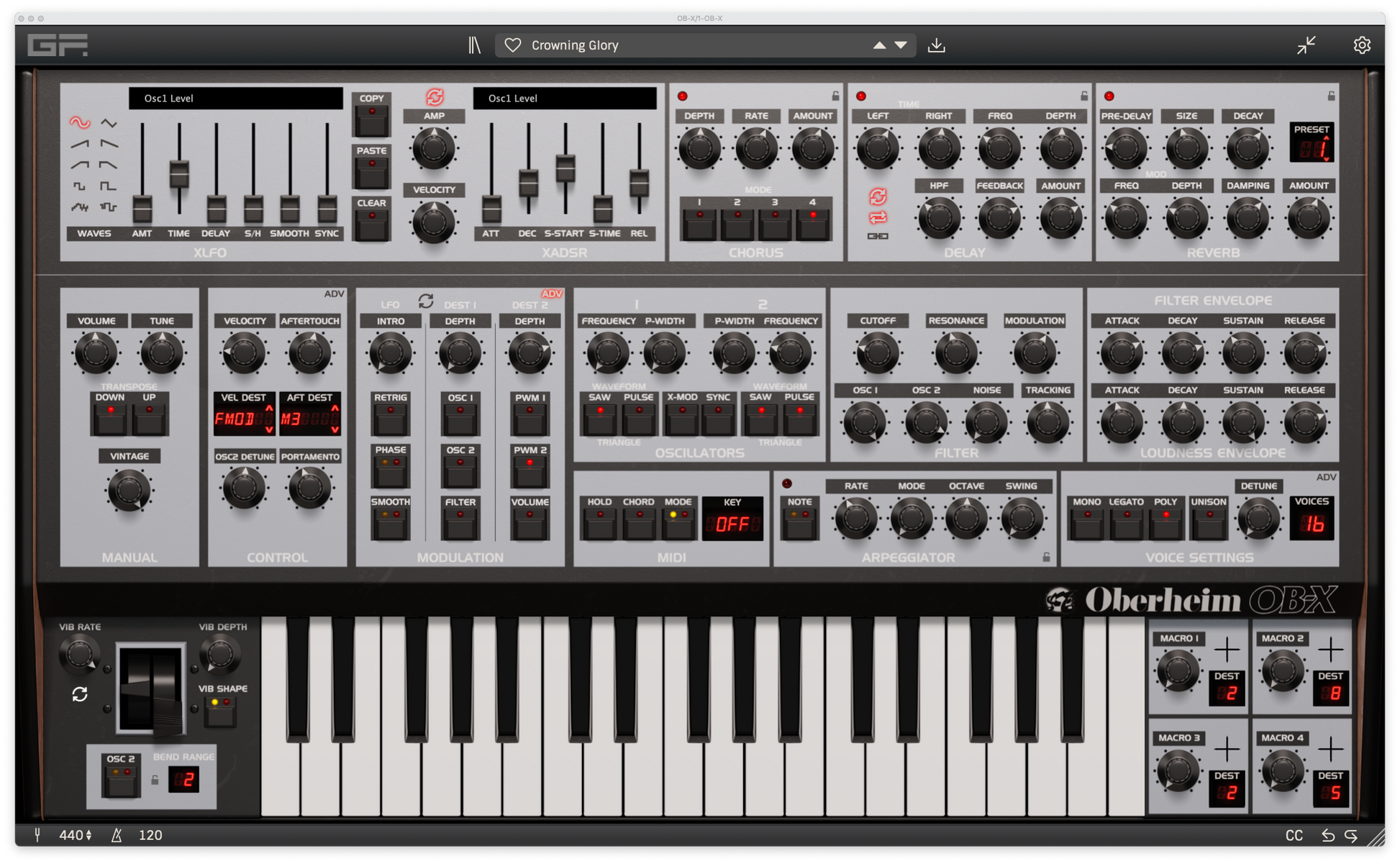The height and width of the screenshot is (864, 1400).
Task: Click the save preset download icon
Action: tap(936, 45)
